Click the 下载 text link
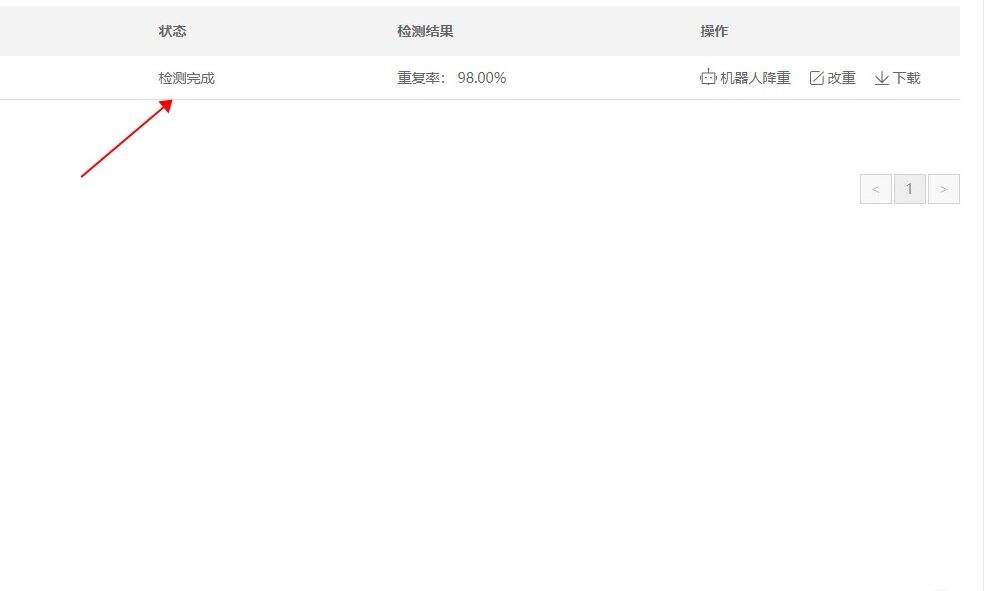 (x=906, y=78)
